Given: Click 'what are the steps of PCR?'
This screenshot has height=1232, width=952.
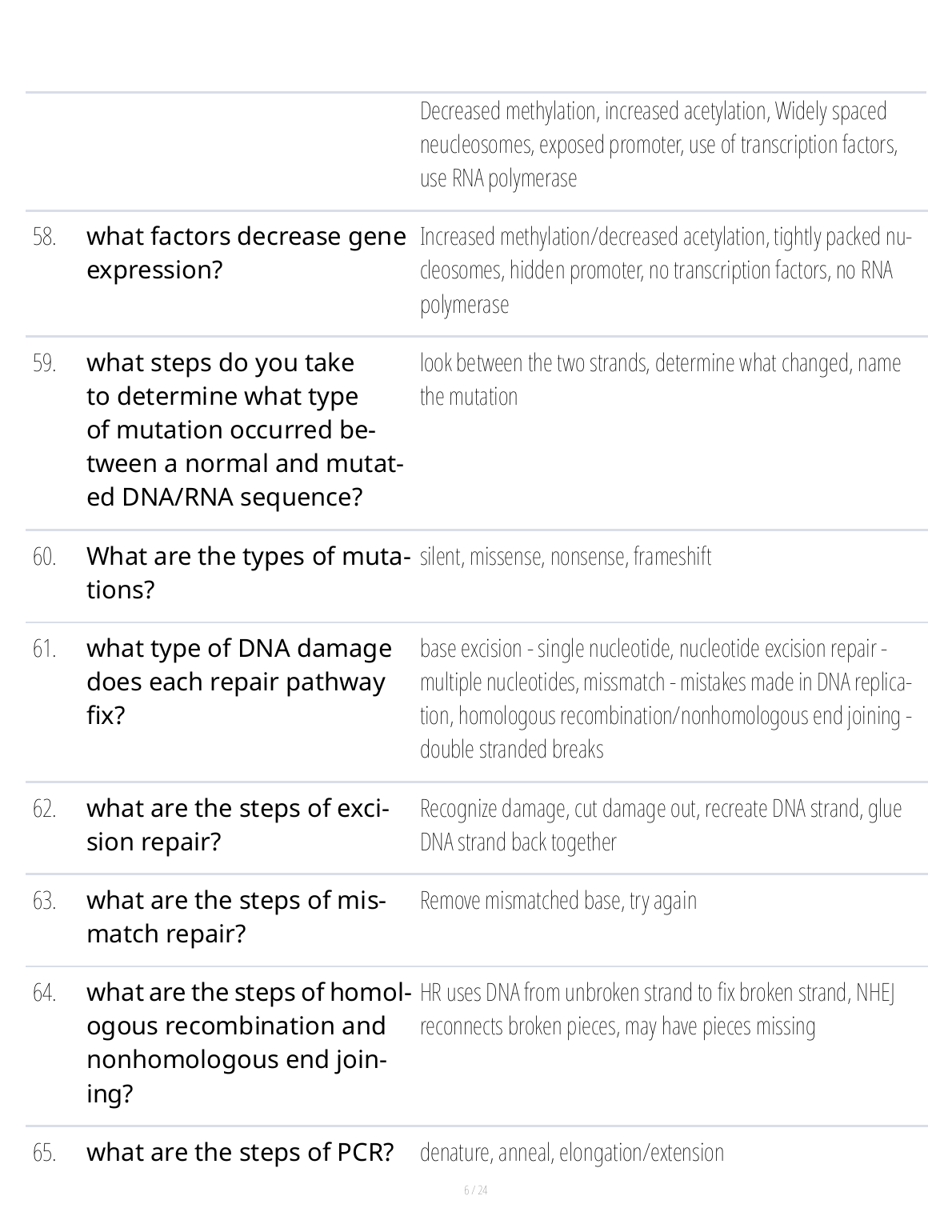Looking at the screenshot, I should tap(240, 1153).
